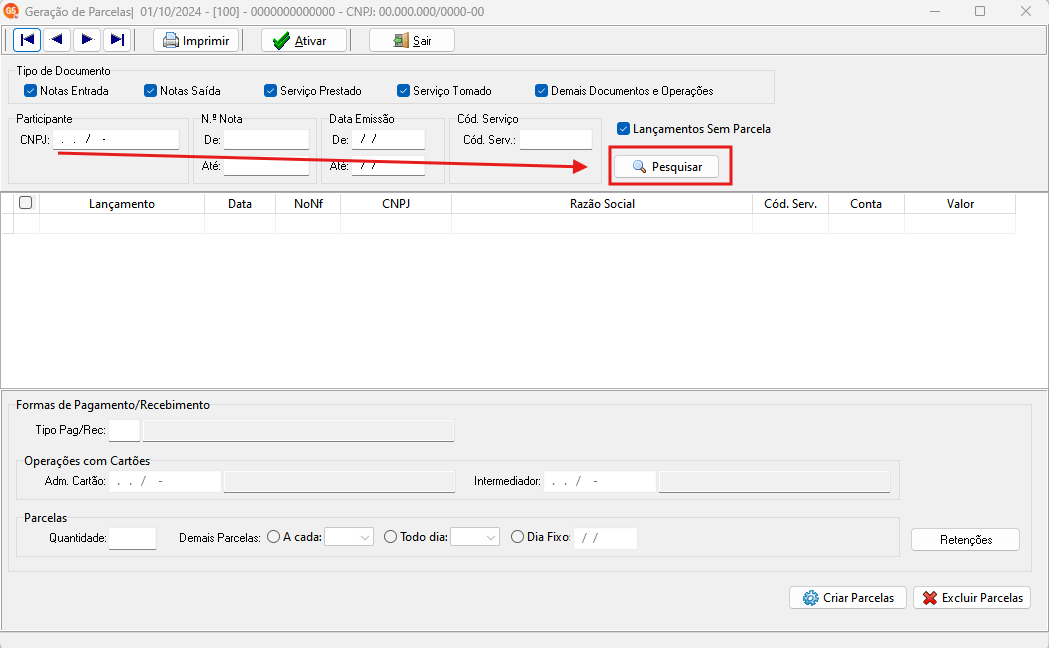Go to the previous record
The image size is (1049, 648).
click(57, 40)
